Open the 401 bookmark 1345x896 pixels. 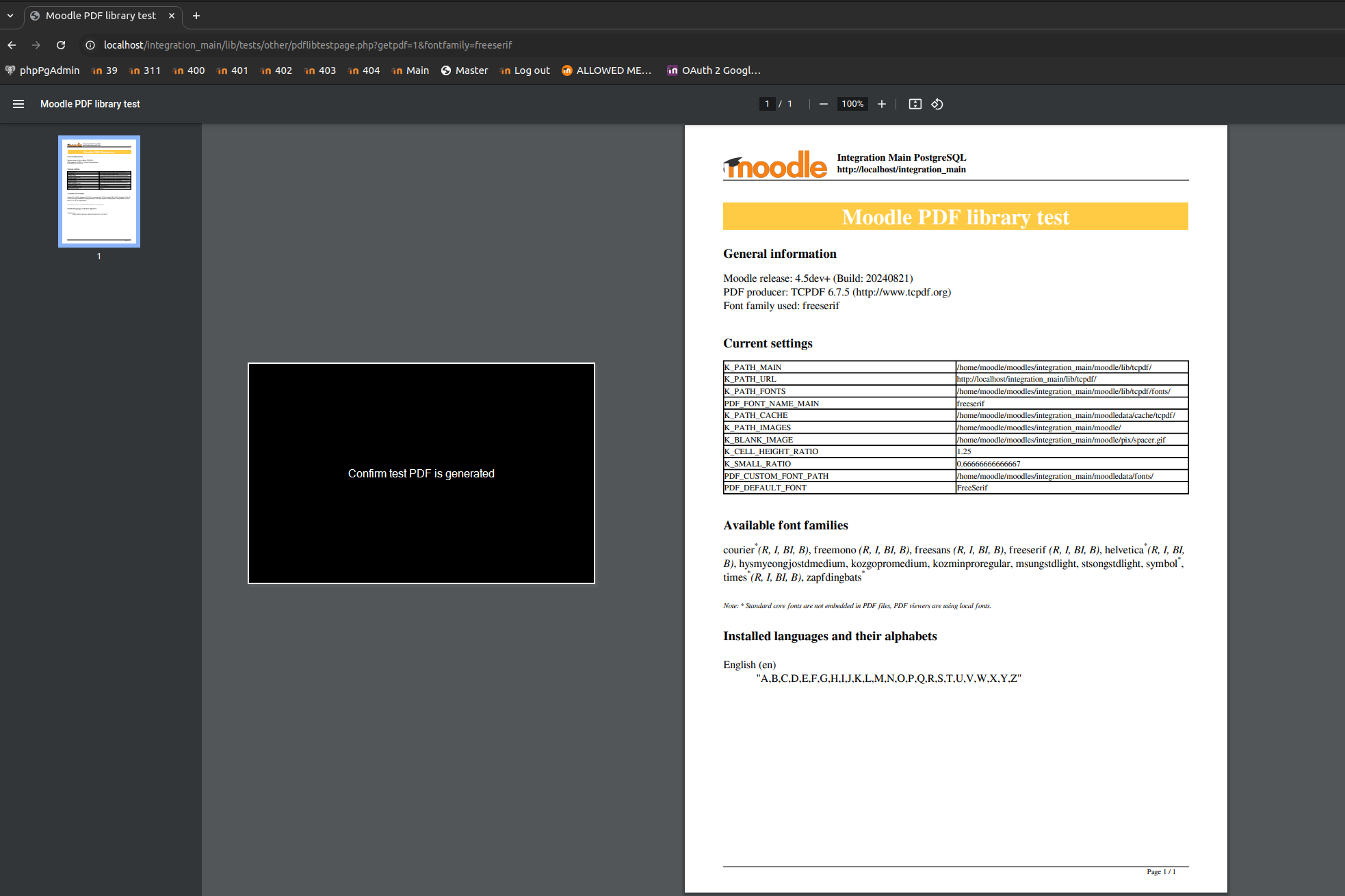233,70
